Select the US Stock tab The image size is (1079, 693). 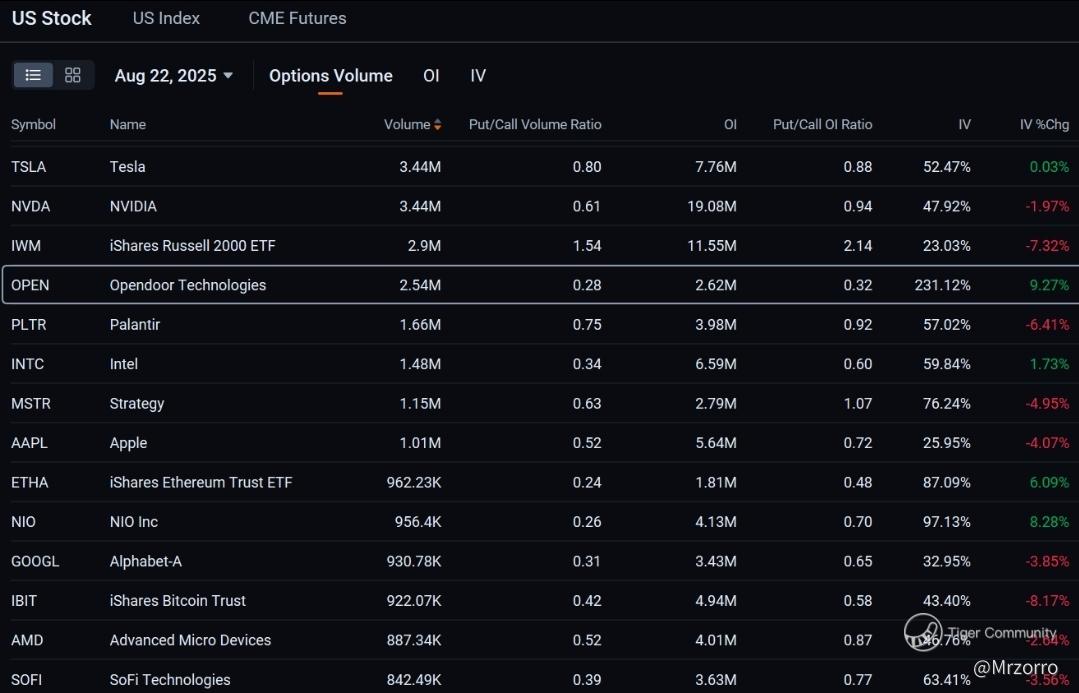pyautogui.click(x=52, y=18)
